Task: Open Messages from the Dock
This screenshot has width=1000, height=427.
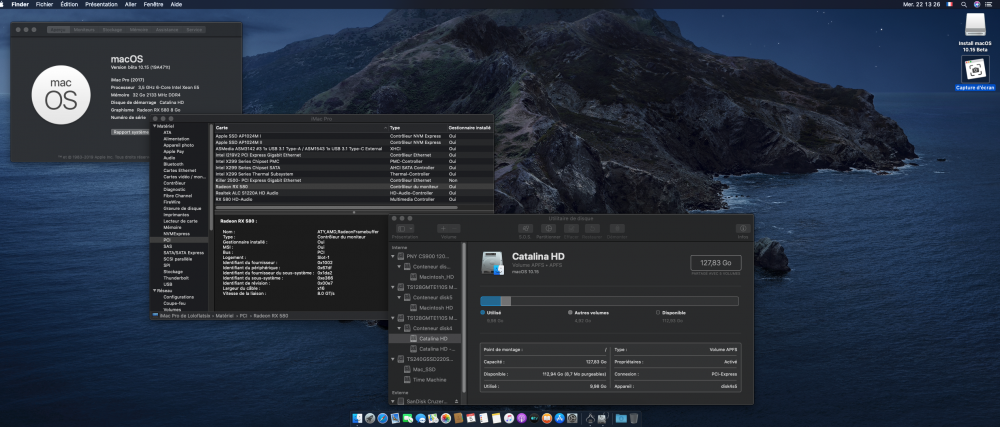Action: pyautogui.click(x=420, y=418)
